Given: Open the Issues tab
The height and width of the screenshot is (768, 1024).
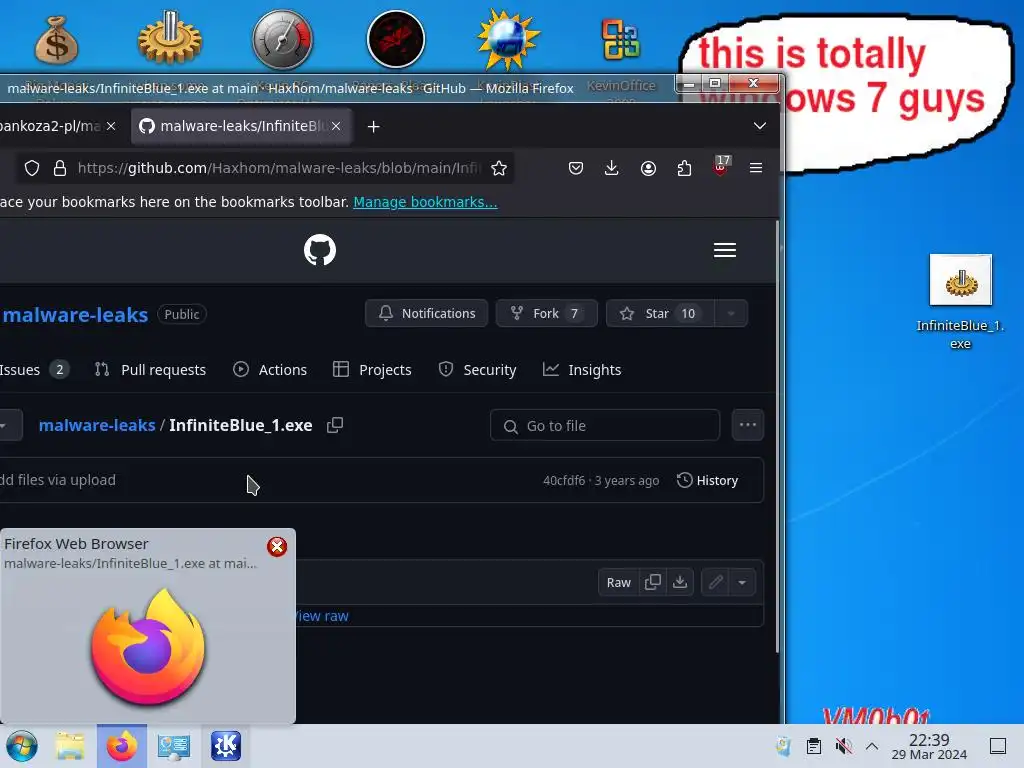Looking at the screenshot, I should [34, 370].
